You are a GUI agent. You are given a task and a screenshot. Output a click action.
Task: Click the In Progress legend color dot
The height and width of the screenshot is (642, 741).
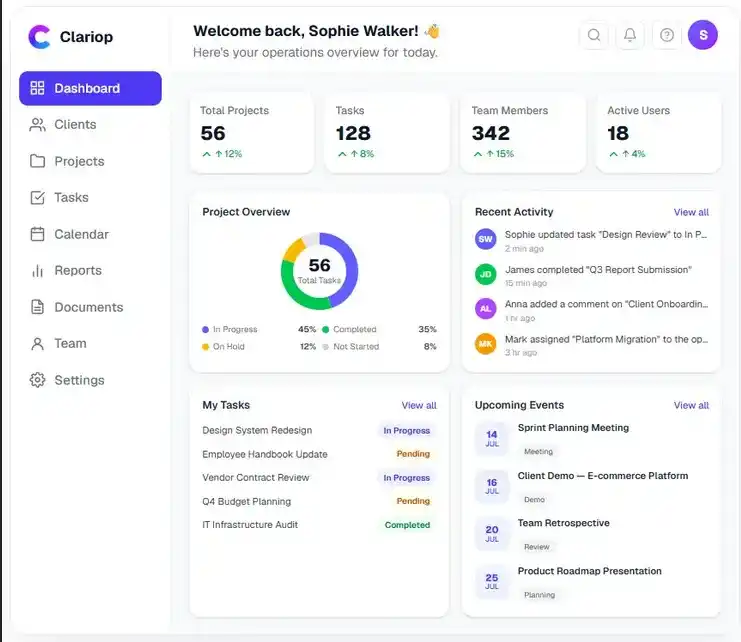pos(205,330)
